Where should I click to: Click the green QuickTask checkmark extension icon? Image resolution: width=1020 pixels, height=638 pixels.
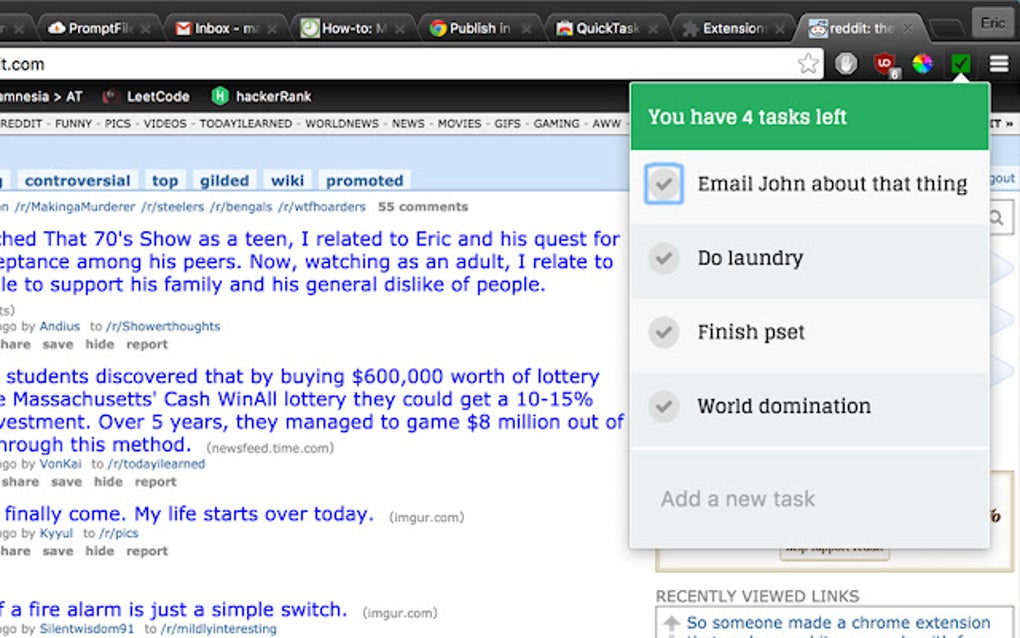[960, 62]
